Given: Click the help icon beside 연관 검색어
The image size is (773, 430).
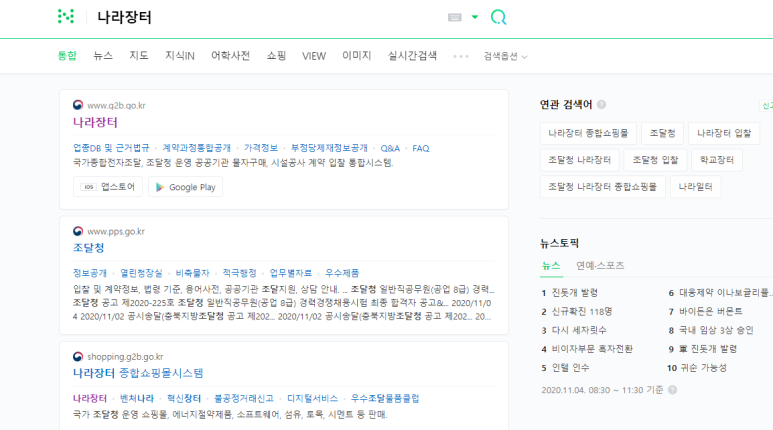Looking at the screenshot, I should pos(601,105).
